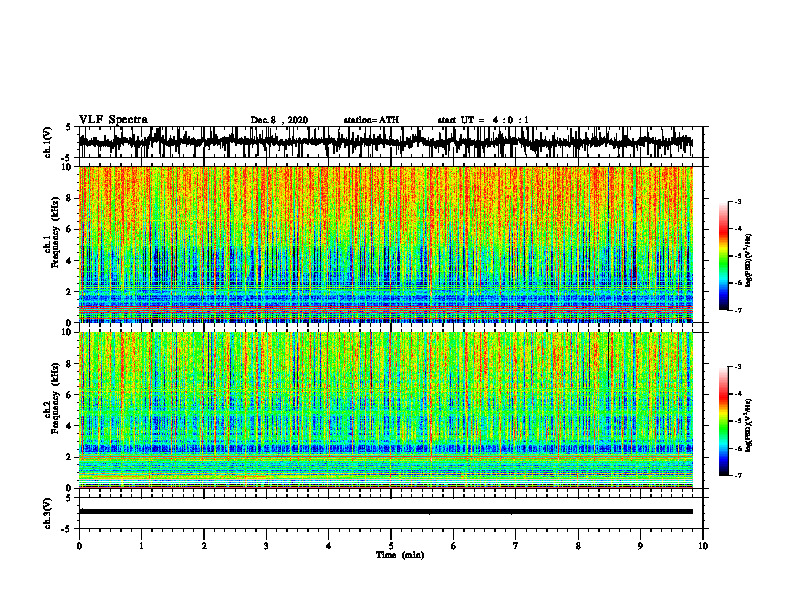Click time axis tick label "5"
Viewport: 792px width, 612px height.
pyautogui.click(x=391, y=546)
